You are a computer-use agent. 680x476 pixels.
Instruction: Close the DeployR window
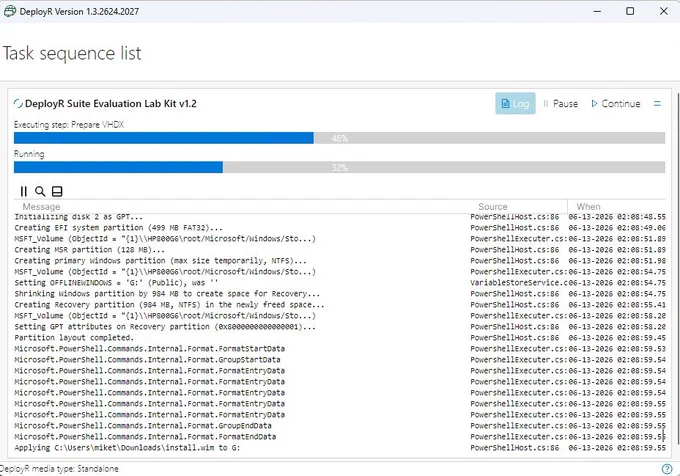pos(664,11)
